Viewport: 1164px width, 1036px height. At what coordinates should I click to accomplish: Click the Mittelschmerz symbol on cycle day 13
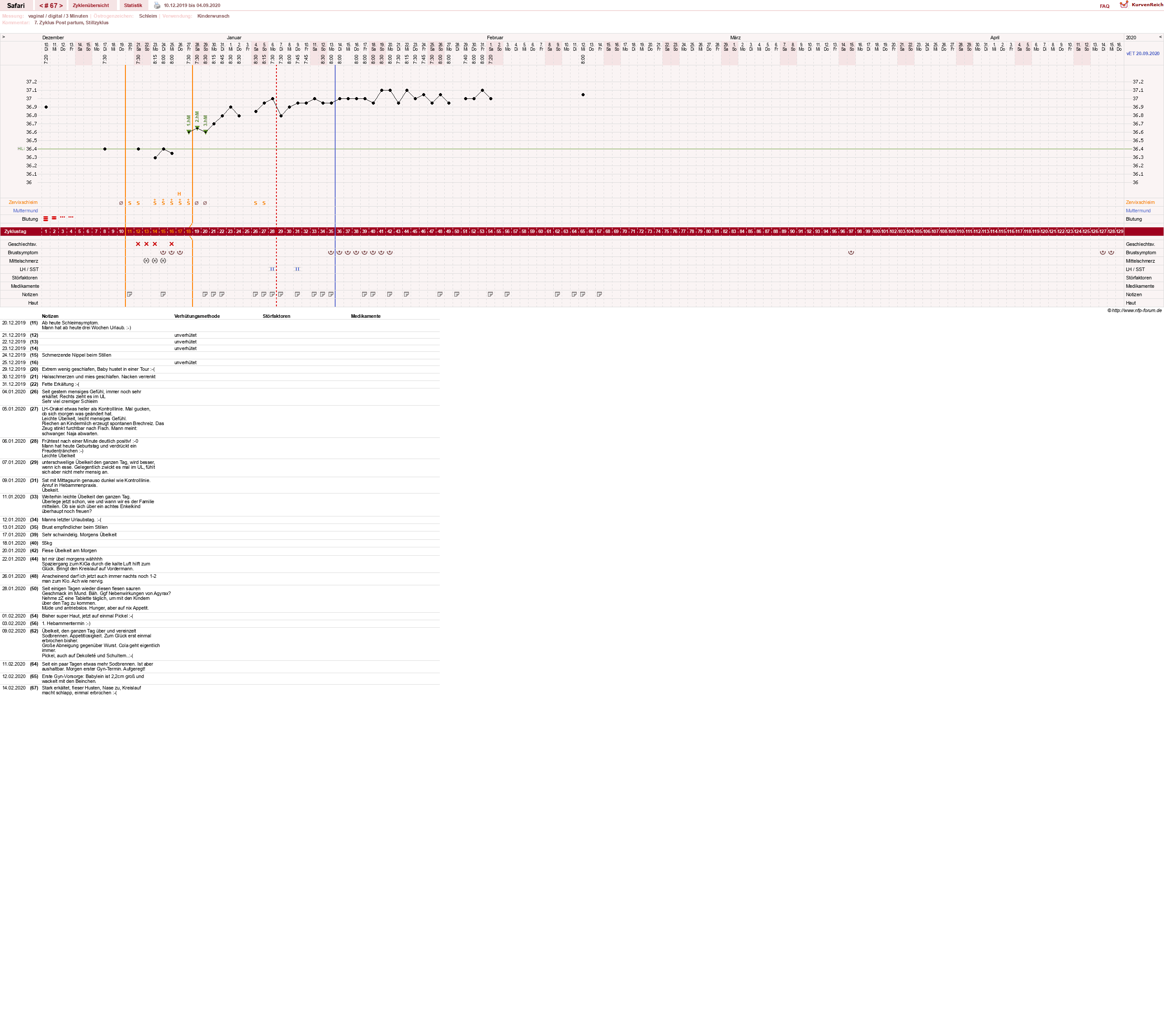click(146, 261)
